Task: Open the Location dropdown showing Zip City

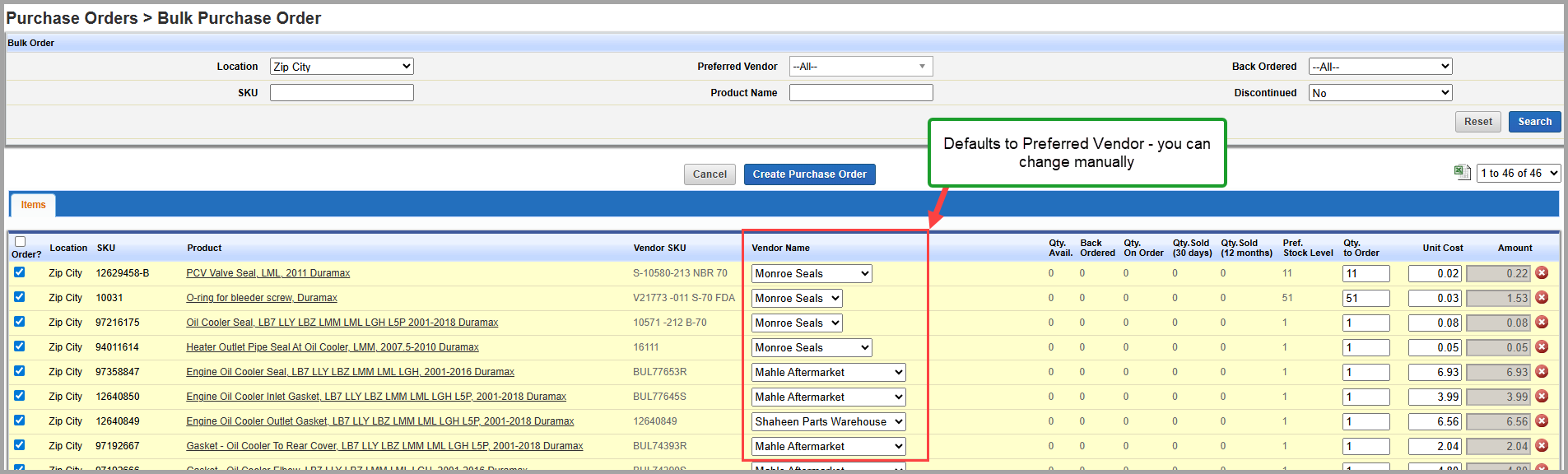Action: pos(342,67)
